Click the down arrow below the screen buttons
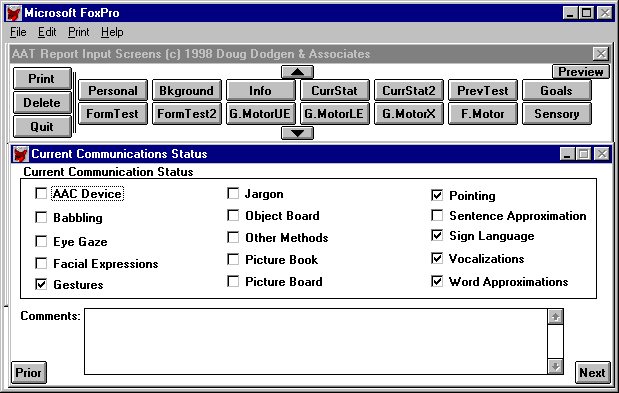Screen dimensions: 619x393 point(297,133)
